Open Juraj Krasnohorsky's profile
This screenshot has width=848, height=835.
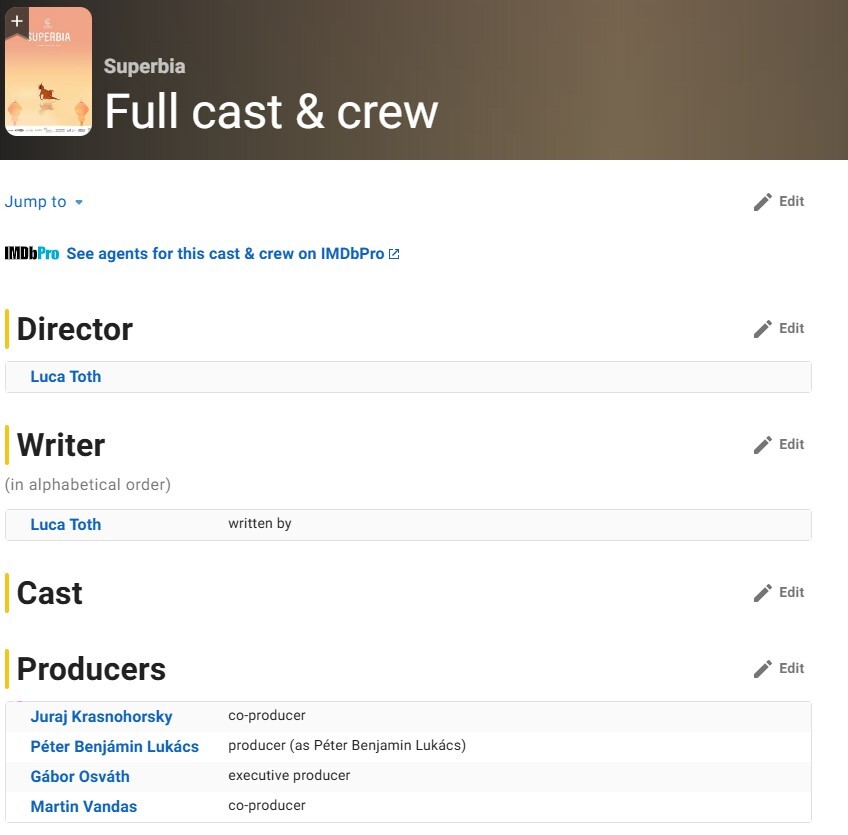(101, 717)
